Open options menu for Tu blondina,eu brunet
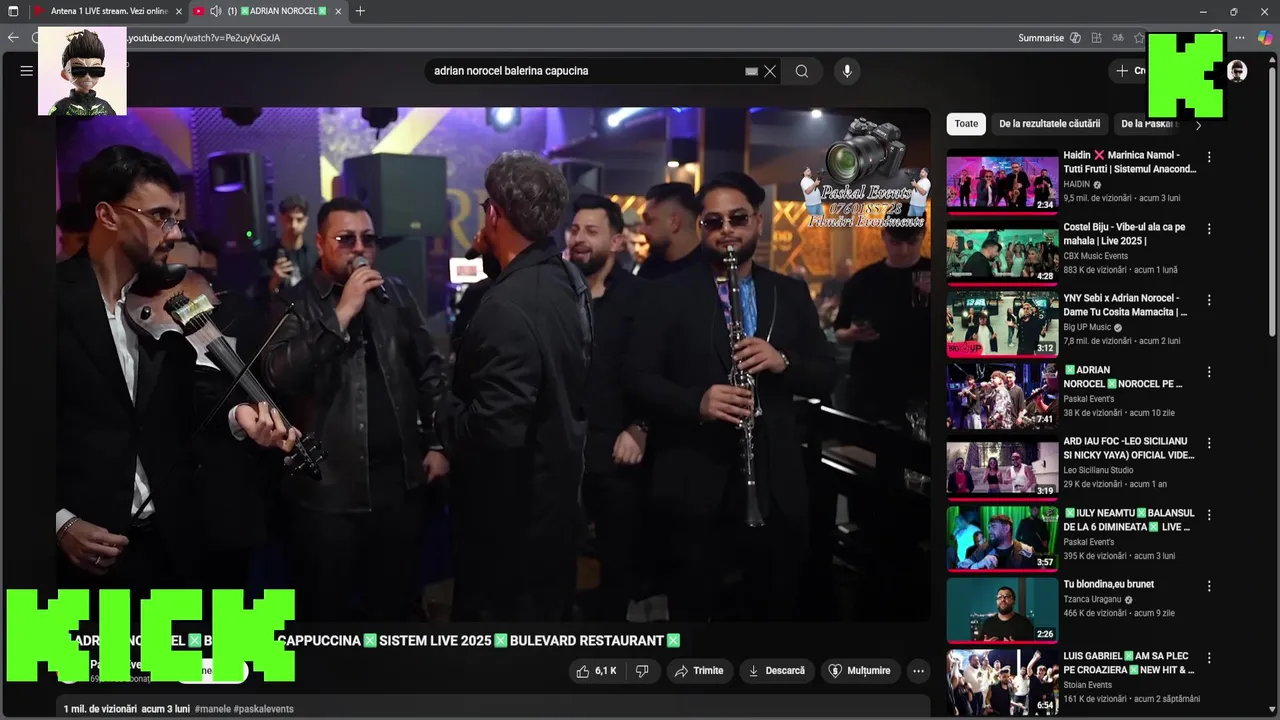This screenshot has width=1280, height=720. point(1209,586)
